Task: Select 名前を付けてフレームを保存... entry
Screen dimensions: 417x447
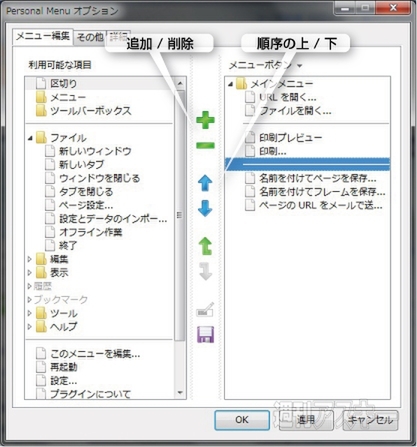Action: pos(322,192)
